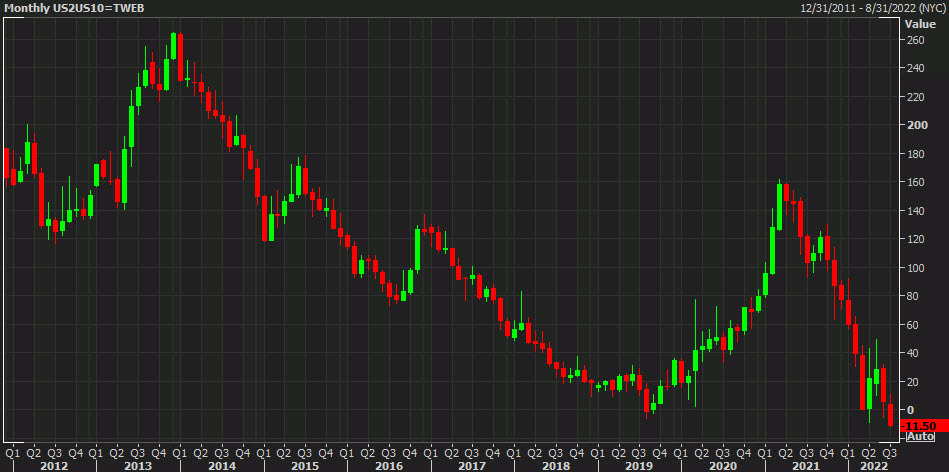Select the 2019 year label on time axis
This screenshot has width=949, height=472.
pos(640,465)
